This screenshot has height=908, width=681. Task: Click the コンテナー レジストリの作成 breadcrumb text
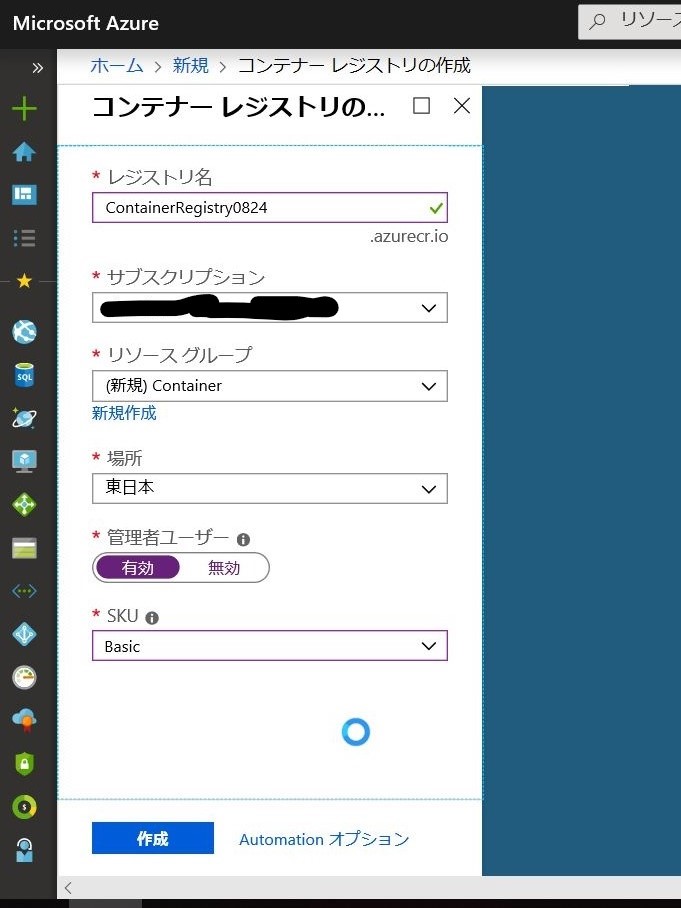pos(354,65)
